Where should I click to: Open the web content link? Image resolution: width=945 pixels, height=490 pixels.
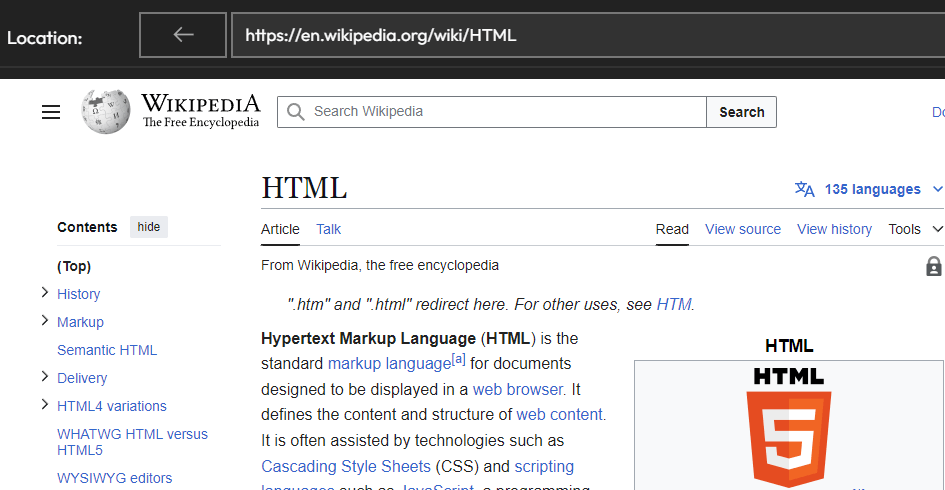[559, 415]
